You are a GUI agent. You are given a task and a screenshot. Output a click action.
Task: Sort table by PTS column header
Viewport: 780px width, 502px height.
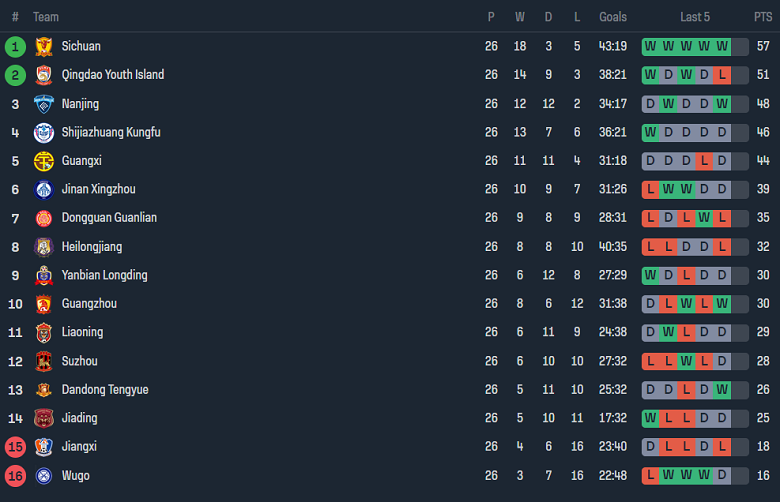tap(763, 17)
